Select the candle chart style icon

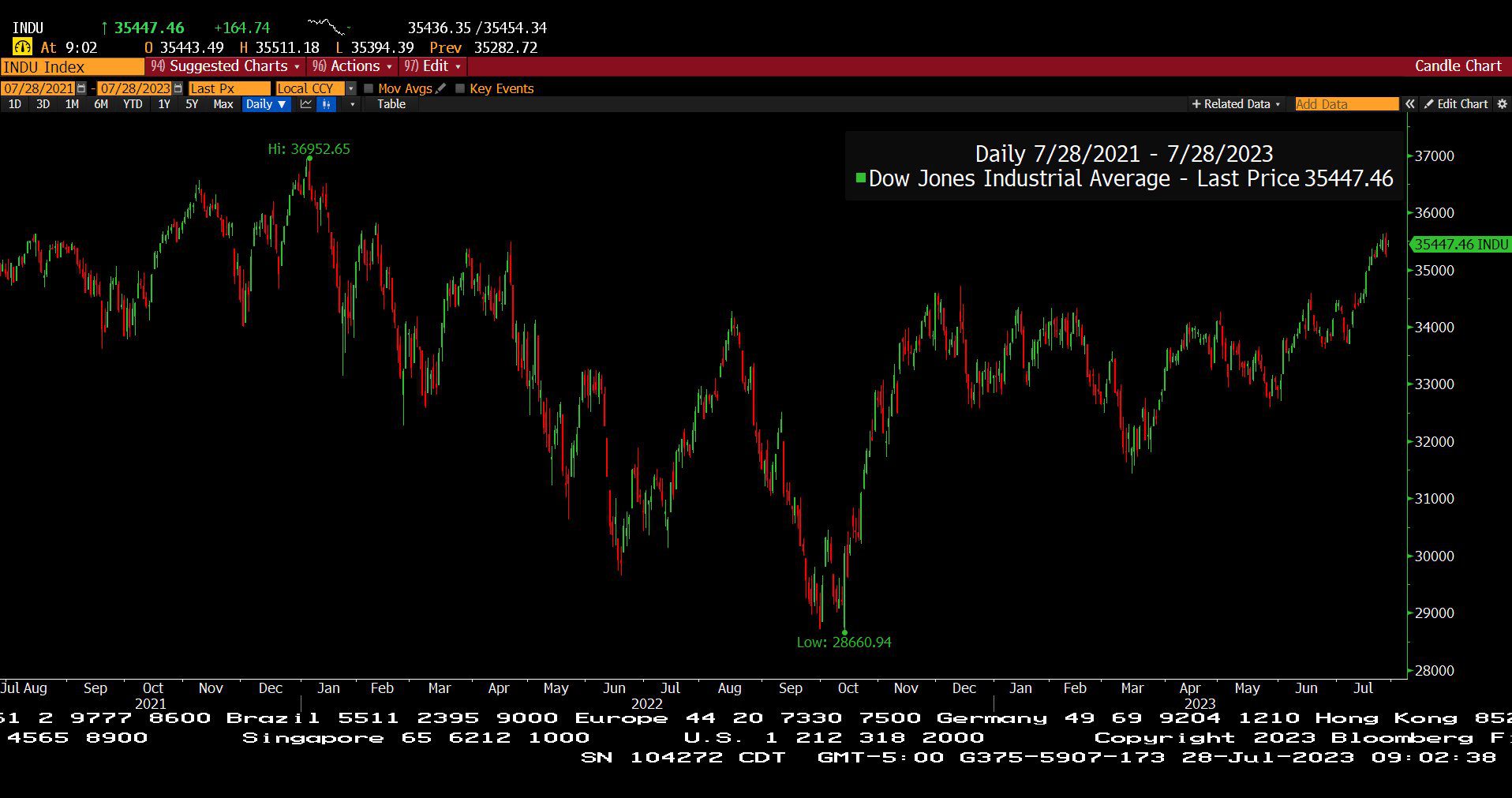(326, 104)
